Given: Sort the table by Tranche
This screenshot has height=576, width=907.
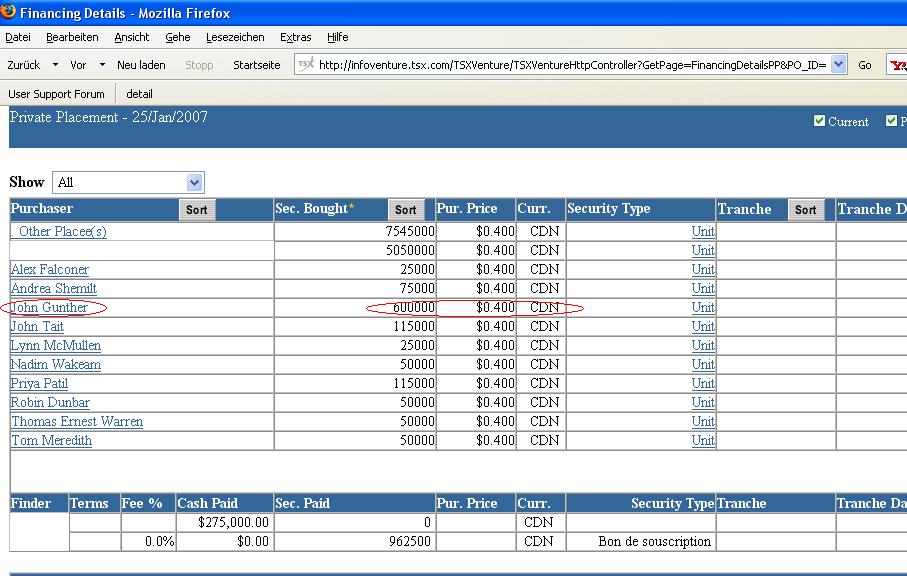Looking at the screenshot, I should pos(806,210).
